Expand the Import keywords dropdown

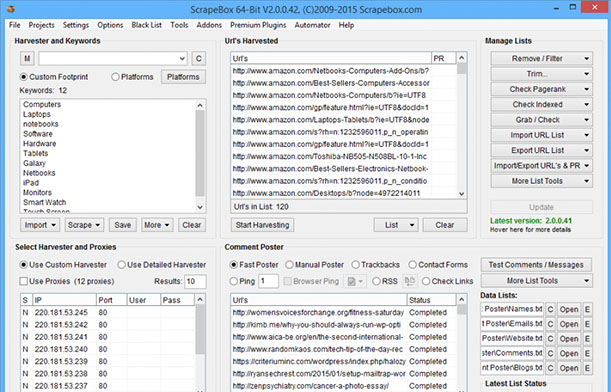[x=40, y=225]
